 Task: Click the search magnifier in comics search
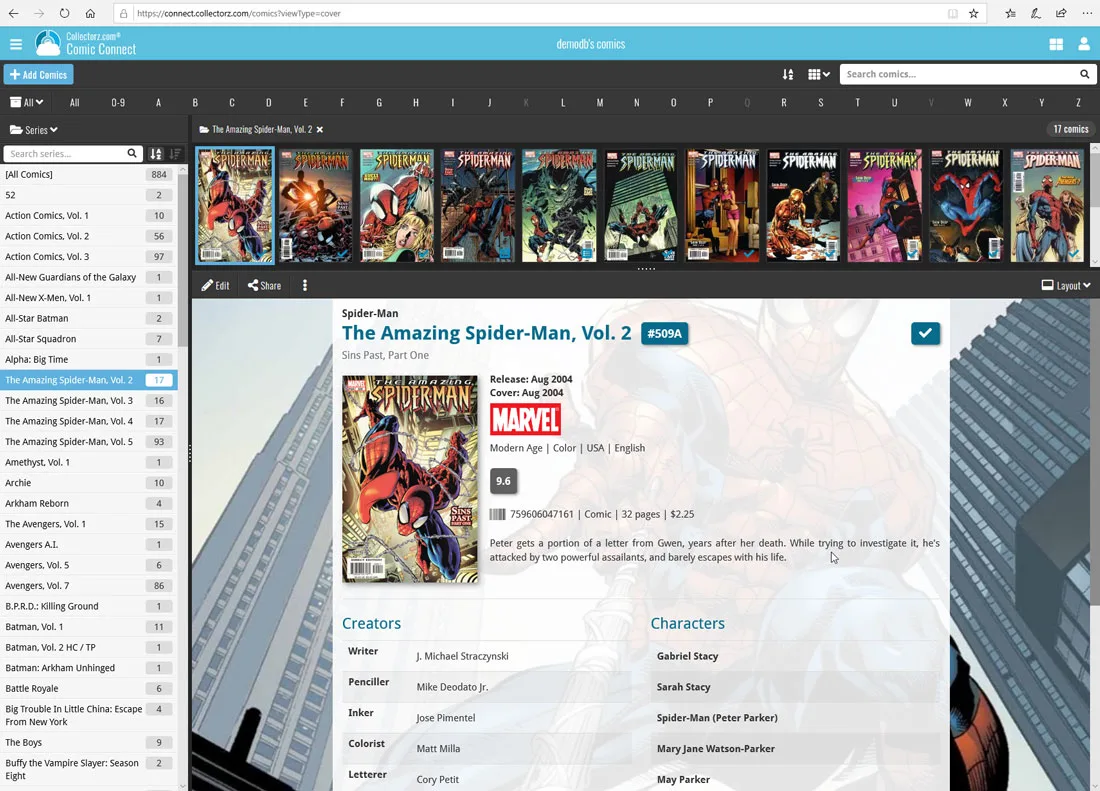(1085, 74)
